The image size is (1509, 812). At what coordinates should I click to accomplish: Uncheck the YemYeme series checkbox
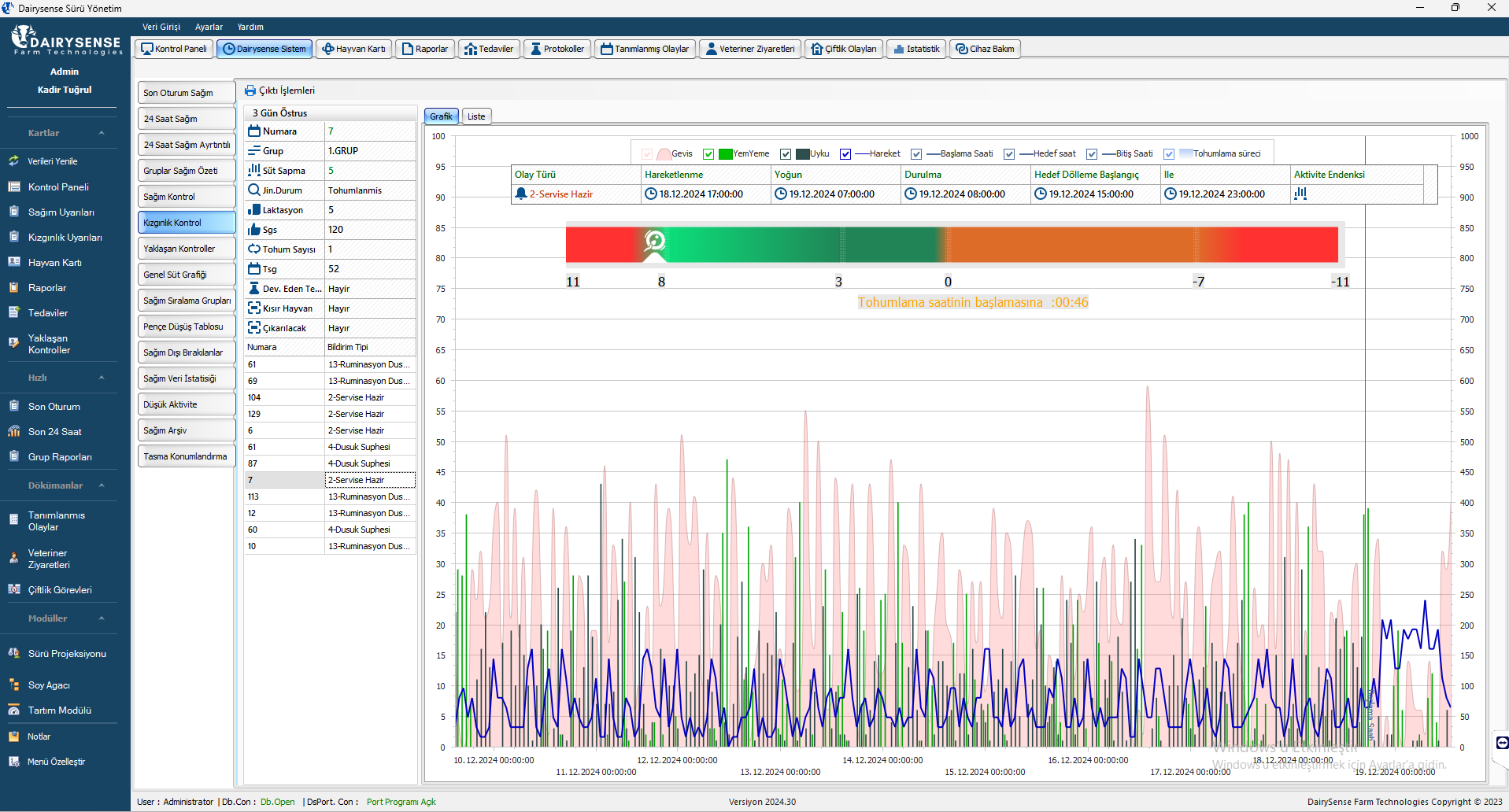pos(708,154)
